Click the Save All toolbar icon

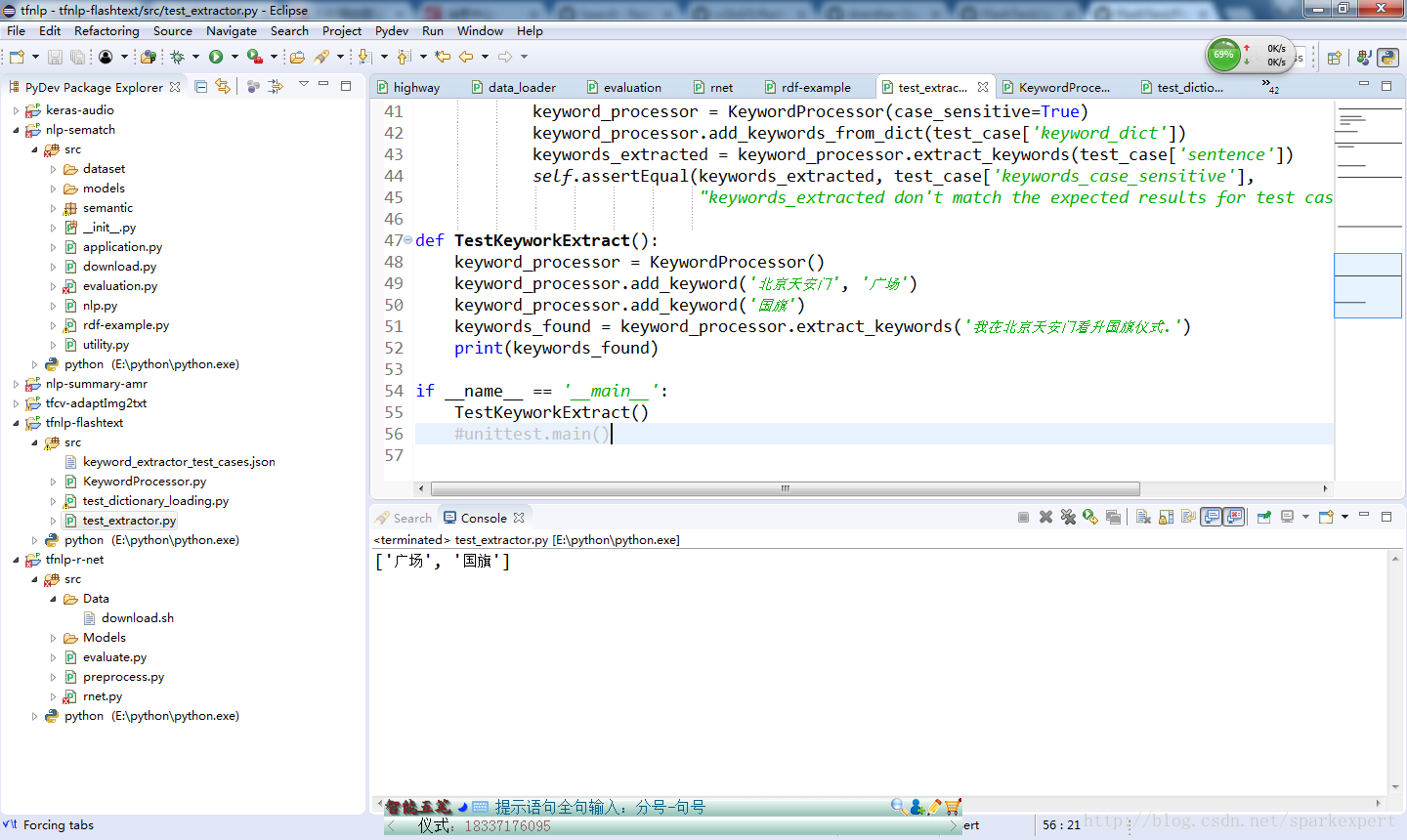[x=78, y=57]
